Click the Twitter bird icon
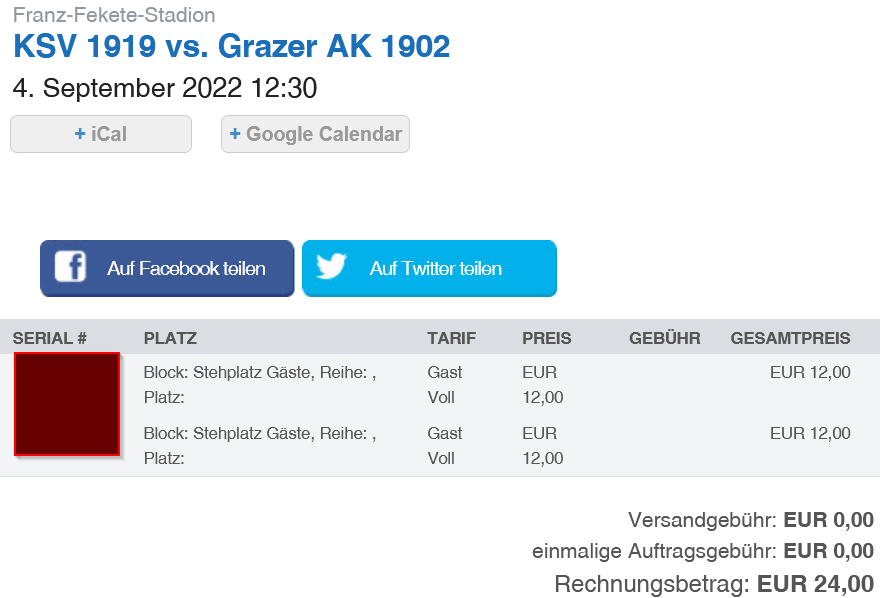 click(331, 266)
